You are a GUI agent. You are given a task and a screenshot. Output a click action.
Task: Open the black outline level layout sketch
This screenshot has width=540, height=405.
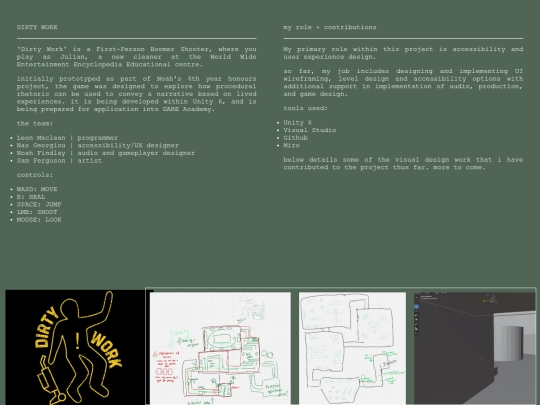(352, 349)
